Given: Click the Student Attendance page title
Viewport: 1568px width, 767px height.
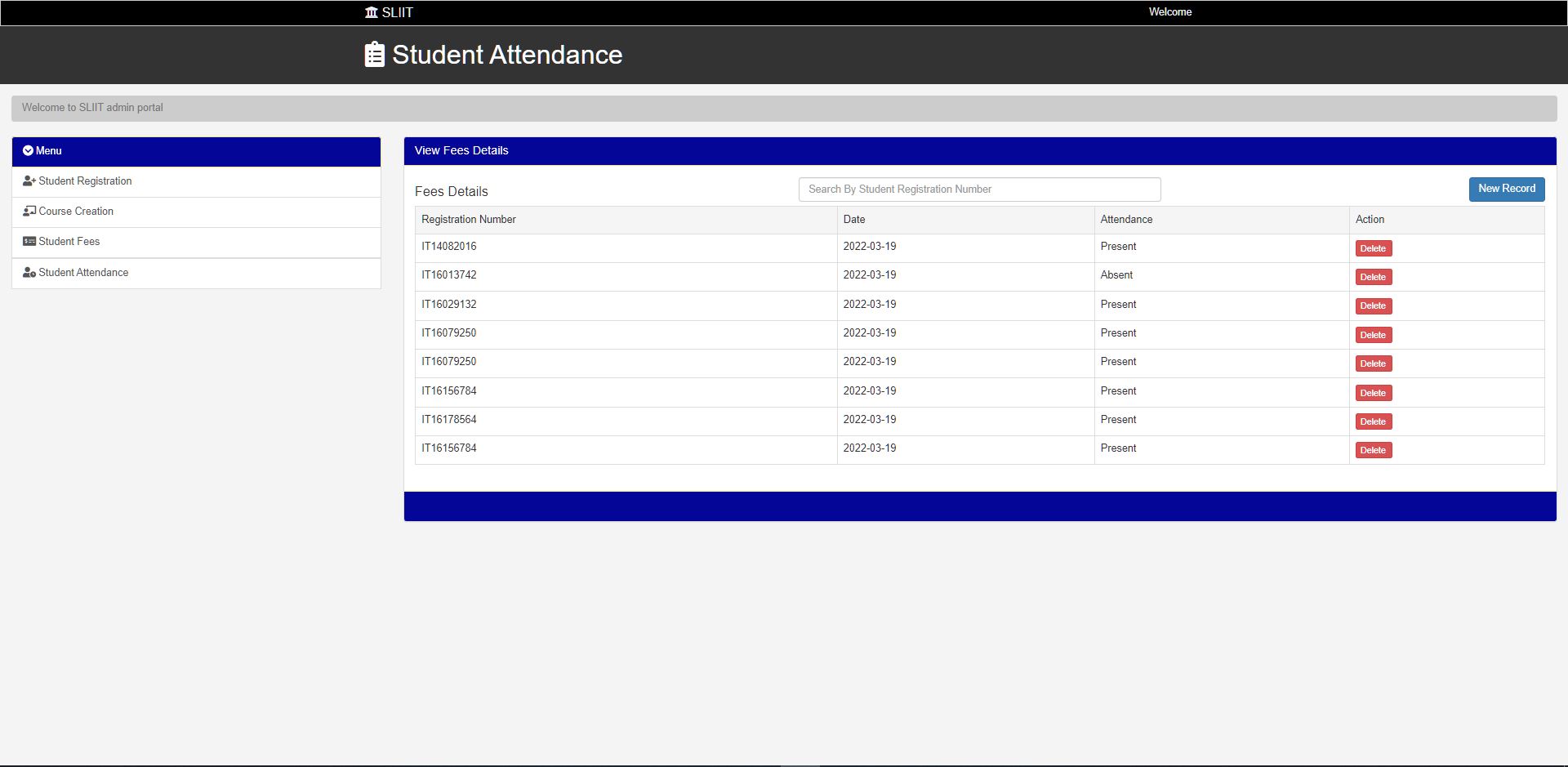Looking at the screenshot, I should coord(507,55).
